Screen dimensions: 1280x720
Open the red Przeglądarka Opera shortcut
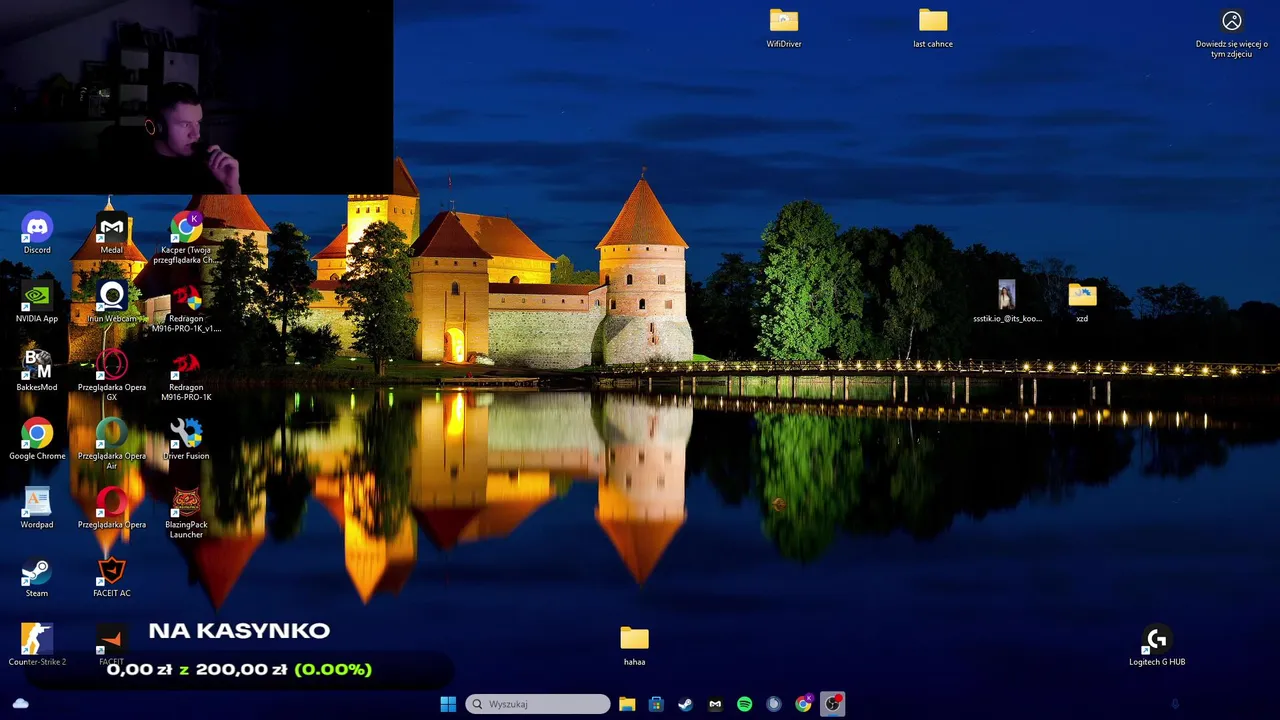(112, 508)
